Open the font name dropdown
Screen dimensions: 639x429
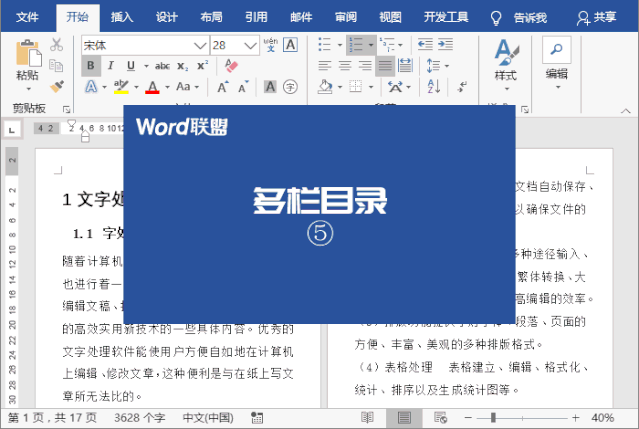point(200,45)
